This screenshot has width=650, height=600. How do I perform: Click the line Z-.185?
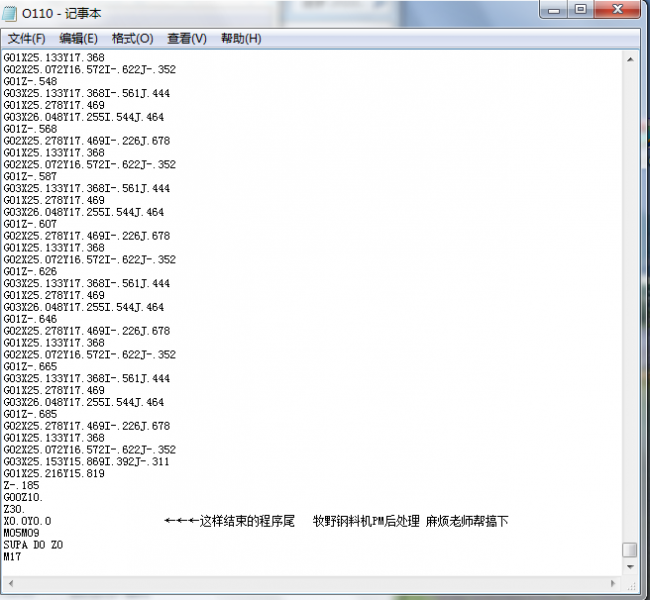tap(21, 485)
